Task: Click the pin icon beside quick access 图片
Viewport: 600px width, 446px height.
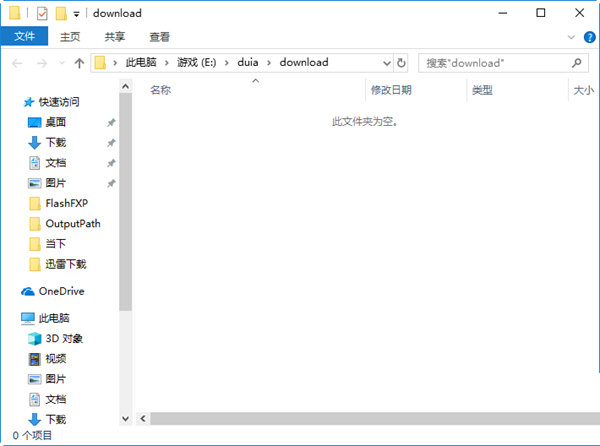Action: [x=111, y=184]
